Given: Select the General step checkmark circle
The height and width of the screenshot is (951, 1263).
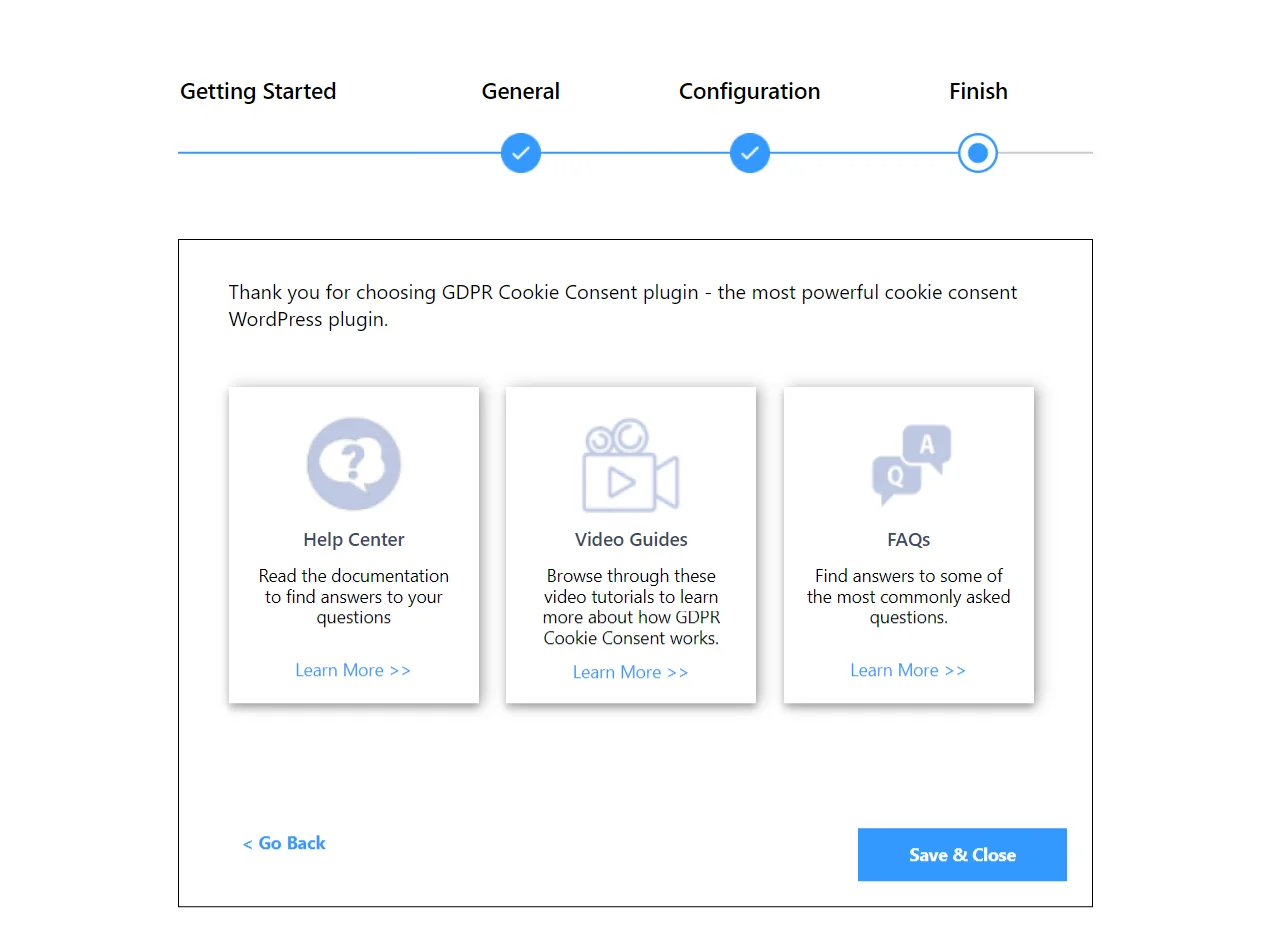Looking at the screenshot, I should pyautogui.click(x=521, y=153).
